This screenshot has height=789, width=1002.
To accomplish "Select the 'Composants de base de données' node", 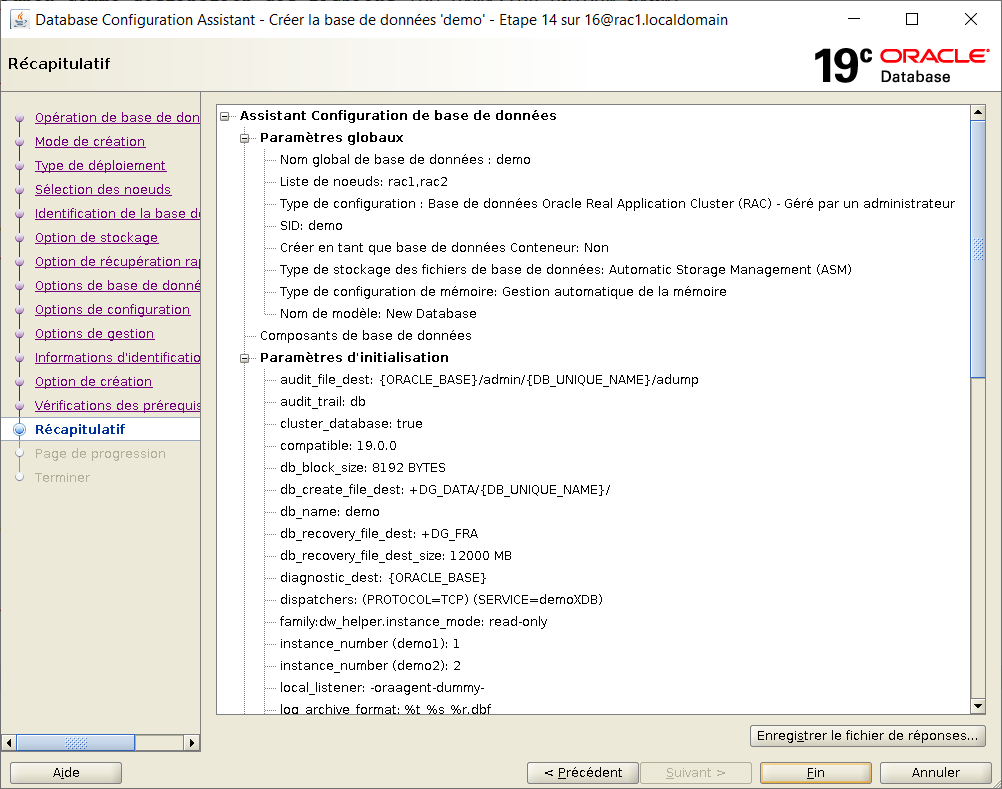I will 366,336.
